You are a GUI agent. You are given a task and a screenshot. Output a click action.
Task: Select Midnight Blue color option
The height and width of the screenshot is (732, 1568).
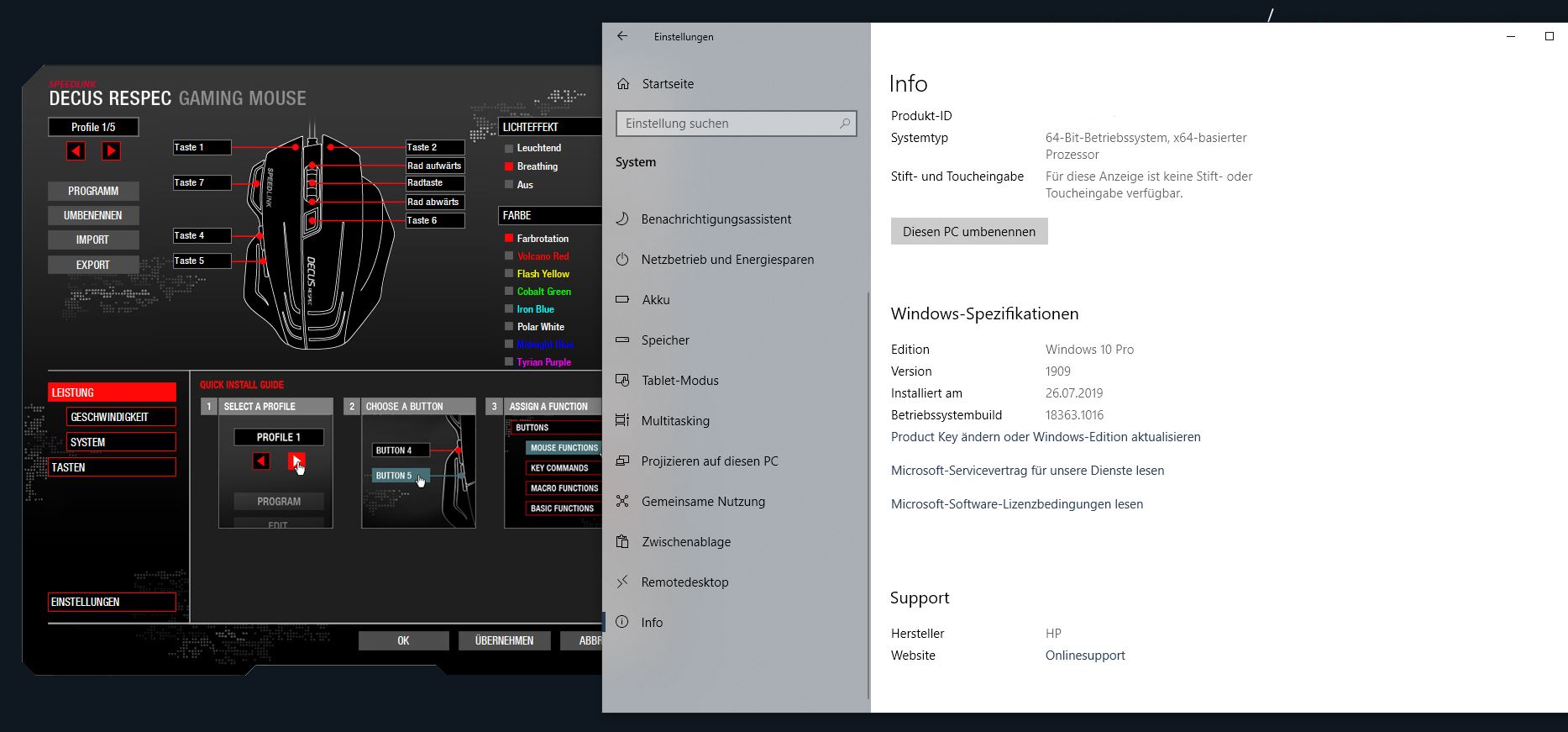click(509, 345)
